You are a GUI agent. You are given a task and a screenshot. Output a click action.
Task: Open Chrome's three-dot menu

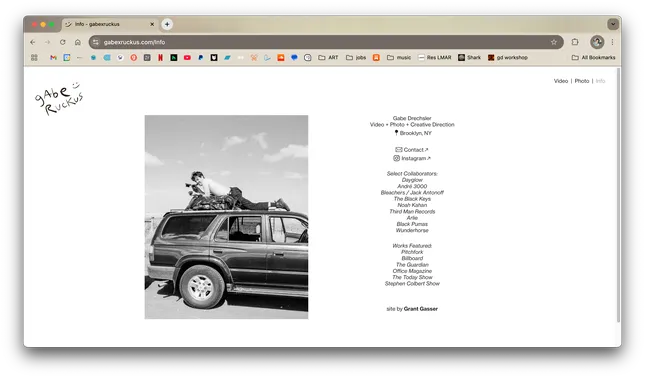[x=613, y=42]
